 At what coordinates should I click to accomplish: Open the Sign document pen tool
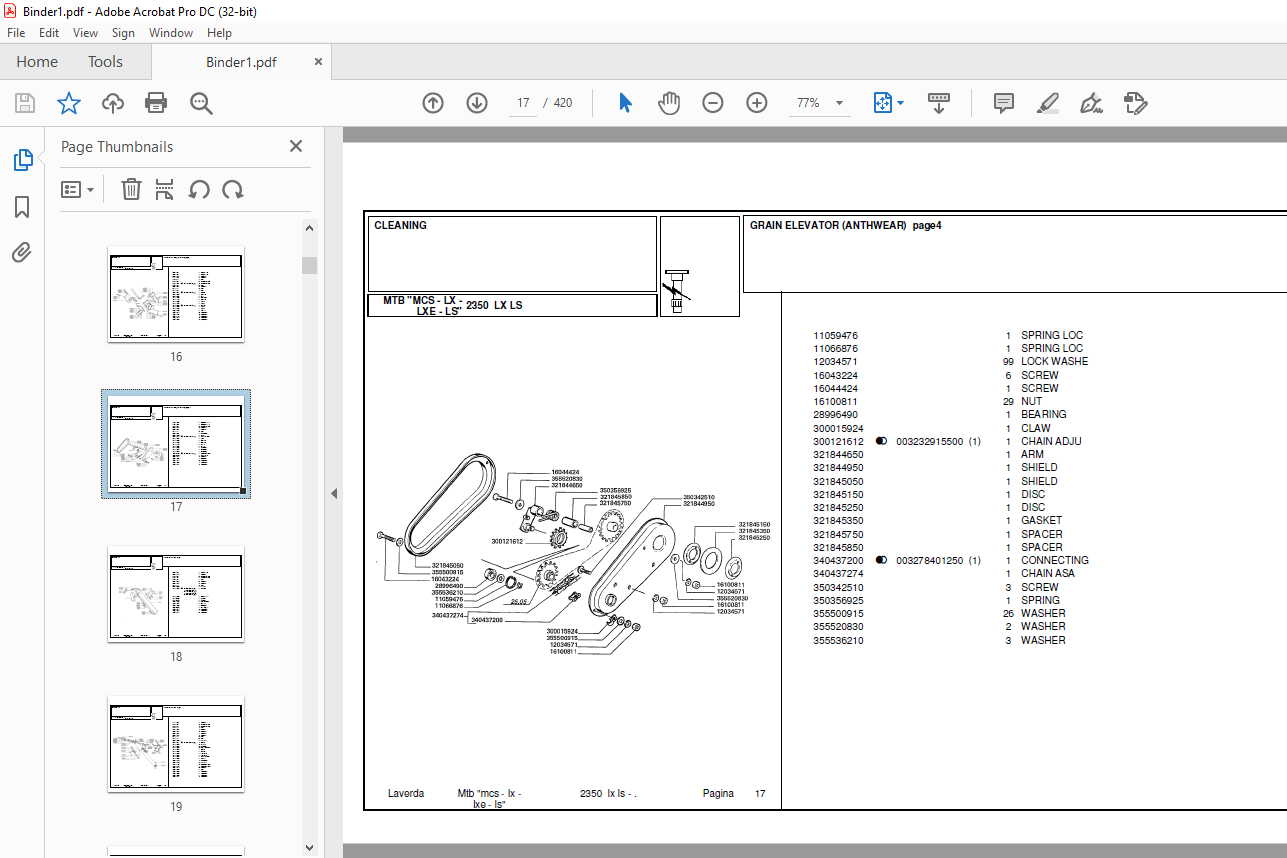point(1092,103)
